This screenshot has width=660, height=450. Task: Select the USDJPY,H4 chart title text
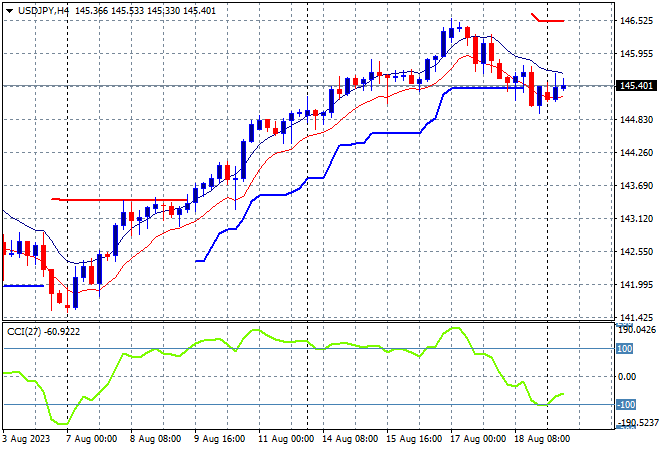pyautogui.click(x=43, y=11)
